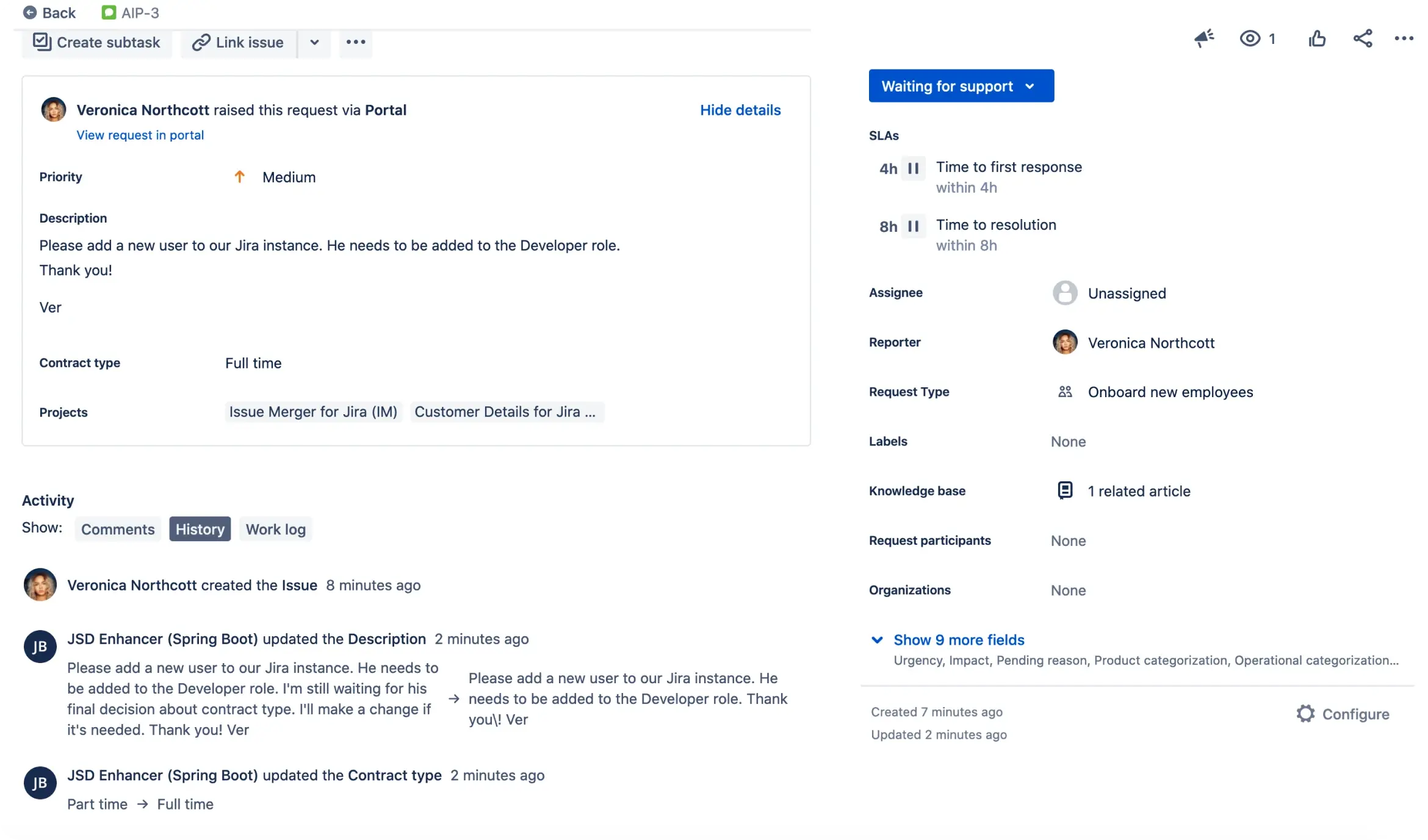
Task: Click the knowledge base article icon
Action: pos(1065,490)
